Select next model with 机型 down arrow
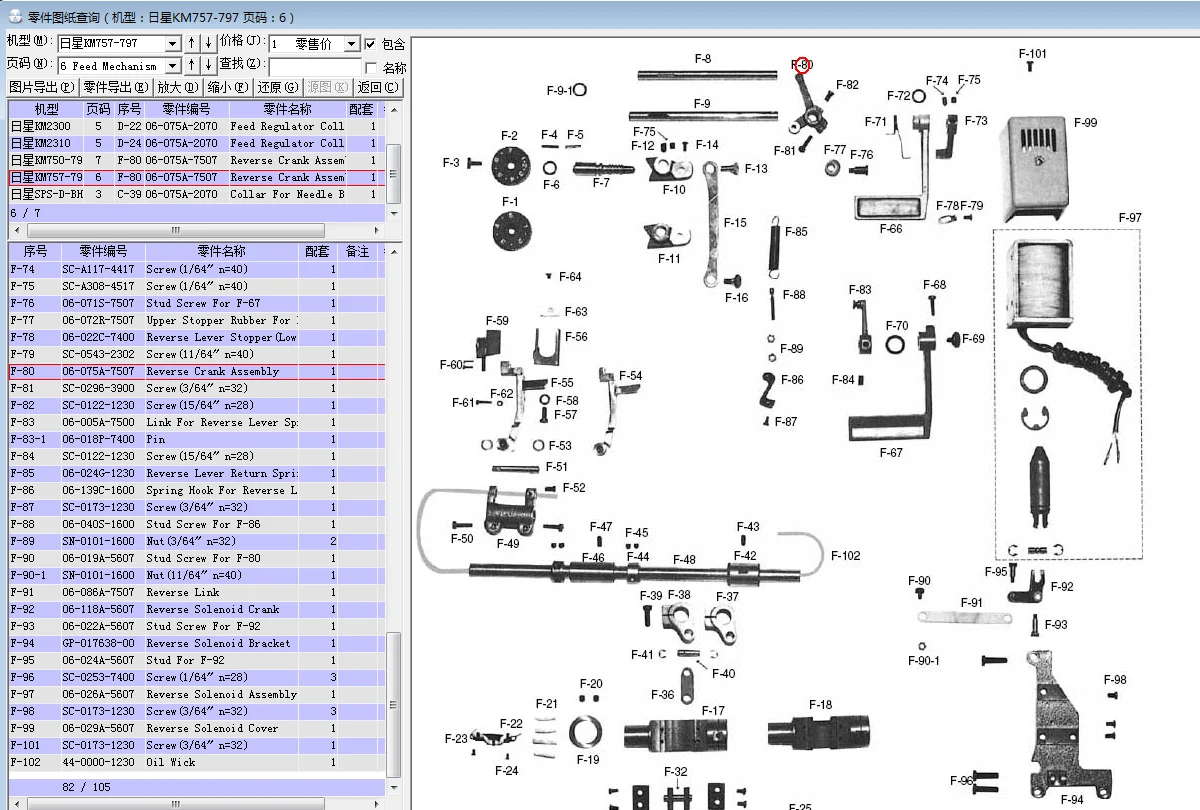Viewport: 1200px width, 810px height. (208, 43)
